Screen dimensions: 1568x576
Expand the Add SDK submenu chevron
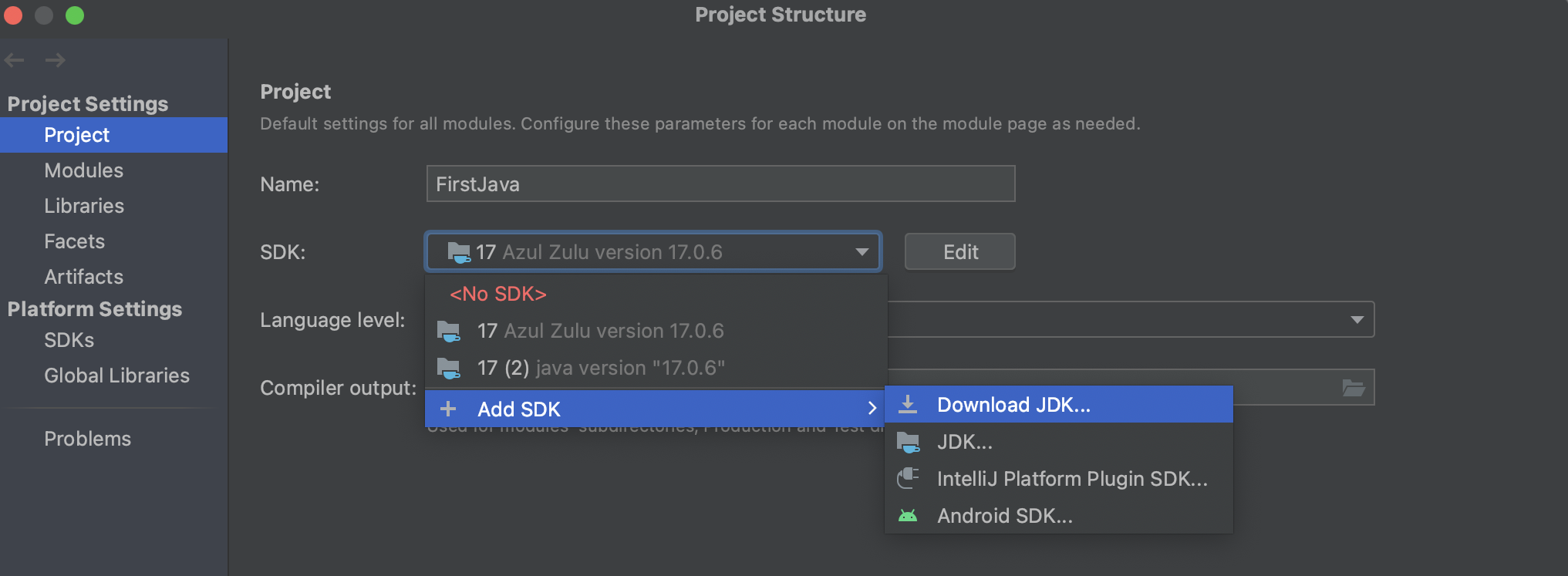coord(872,408)
